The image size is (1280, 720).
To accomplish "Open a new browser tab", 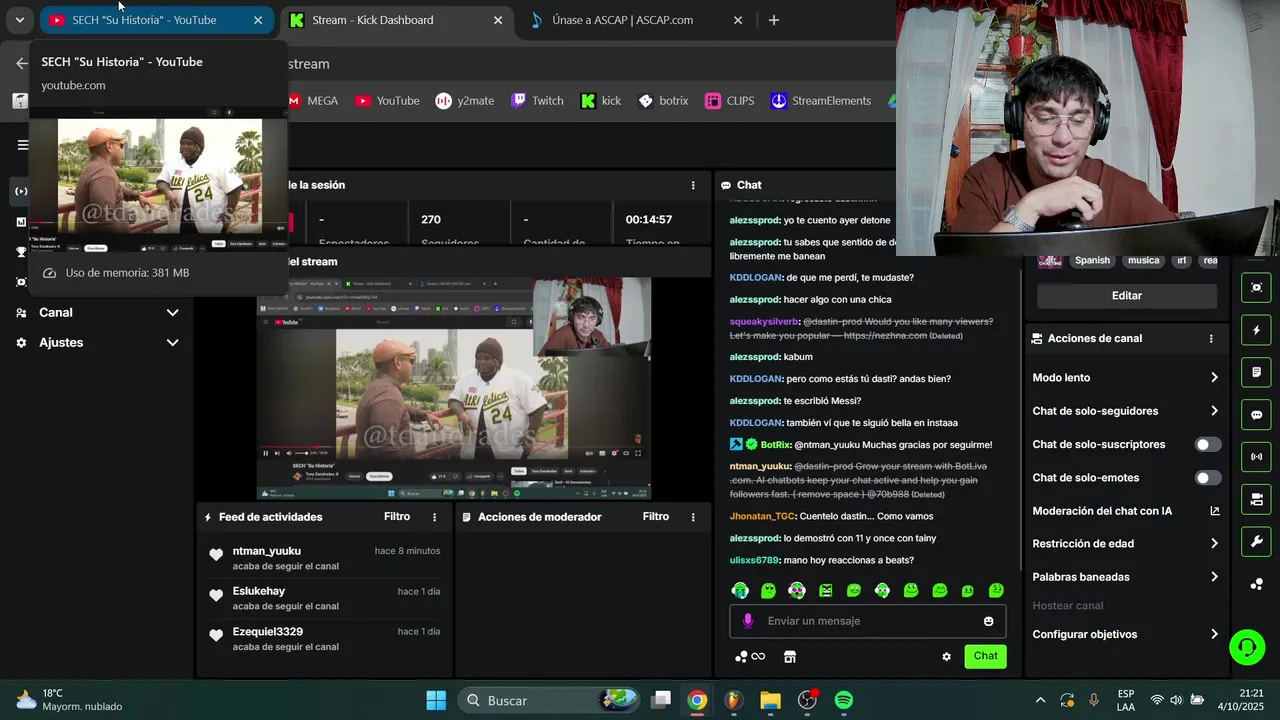I will (773, 20).
